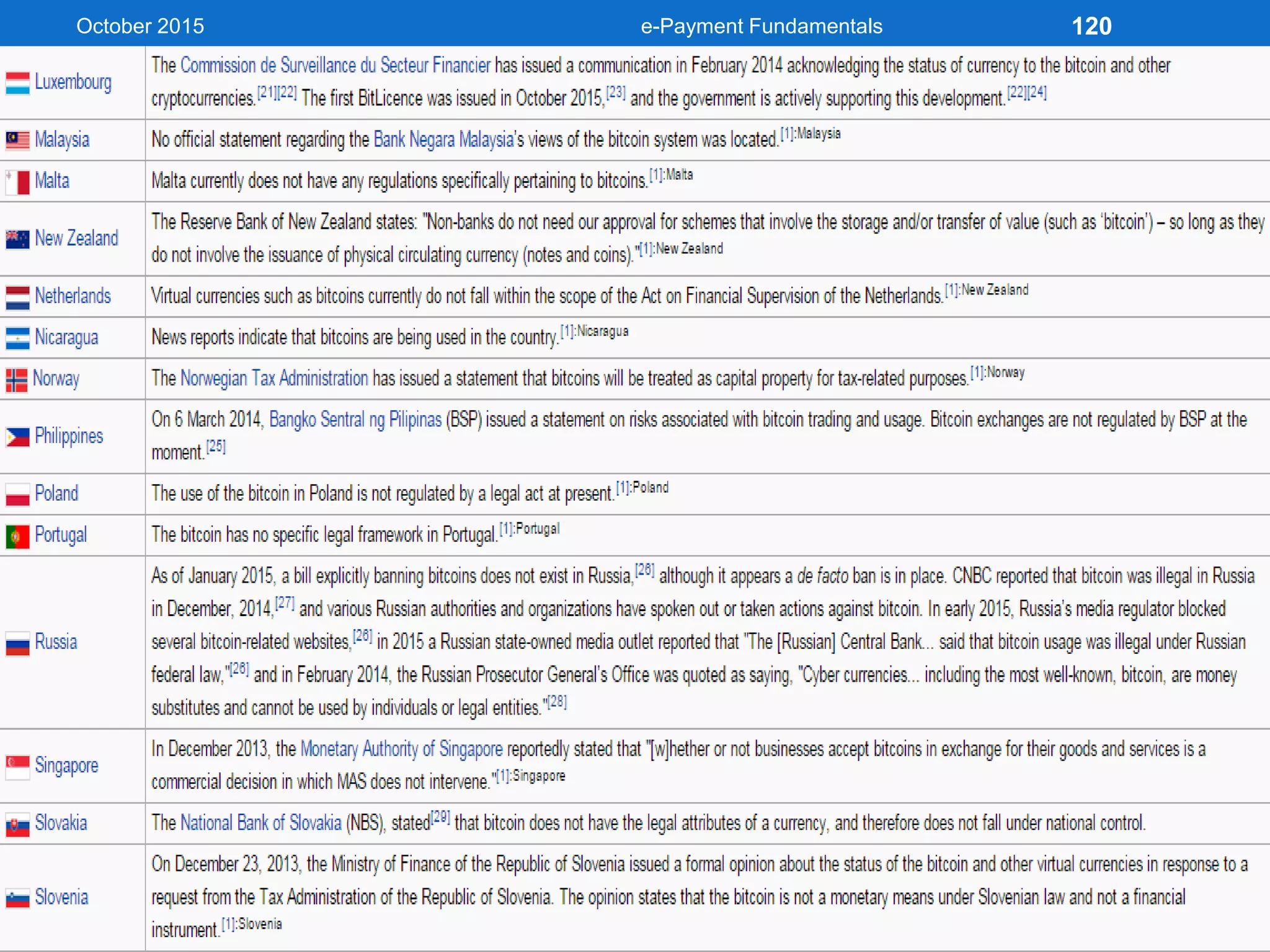Follow the Monetary Authority of Singapore link
The height and width of the screenshot is (952, 1270).
coord(401,749)
